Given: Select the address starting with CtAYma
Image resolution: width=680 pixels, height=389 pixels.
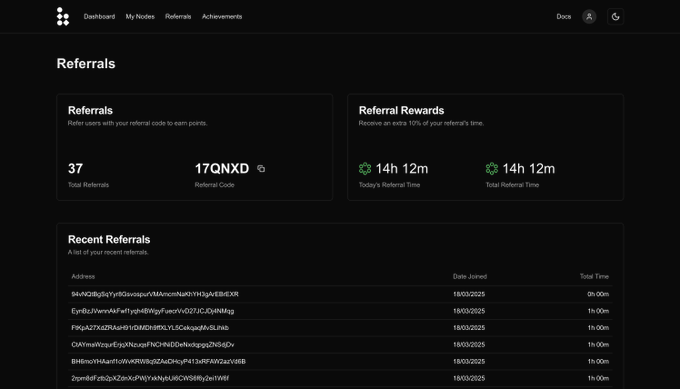Looking at the screenshot, I should coord(153,345).
